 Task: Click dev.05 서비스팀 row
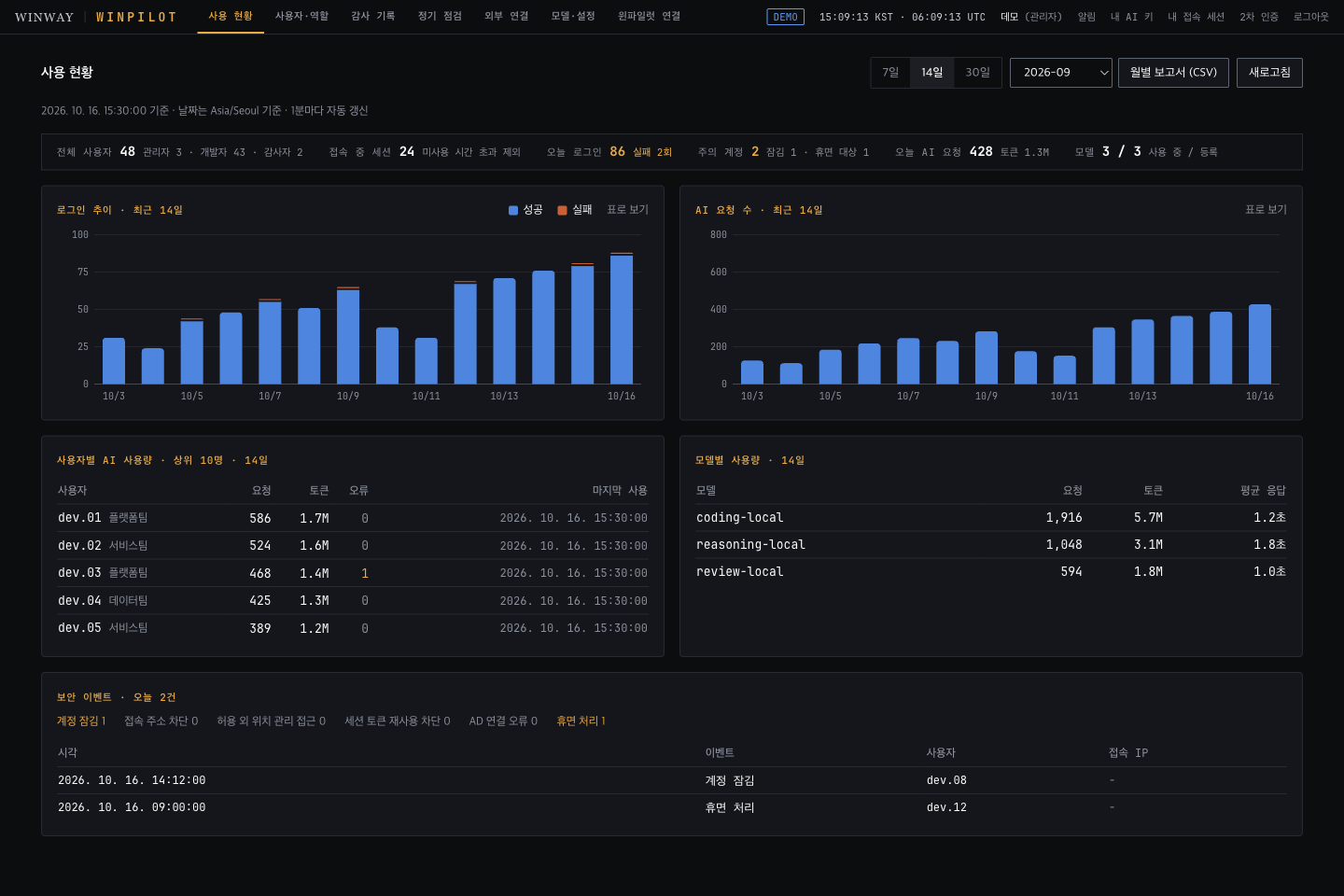click(353, 628)
